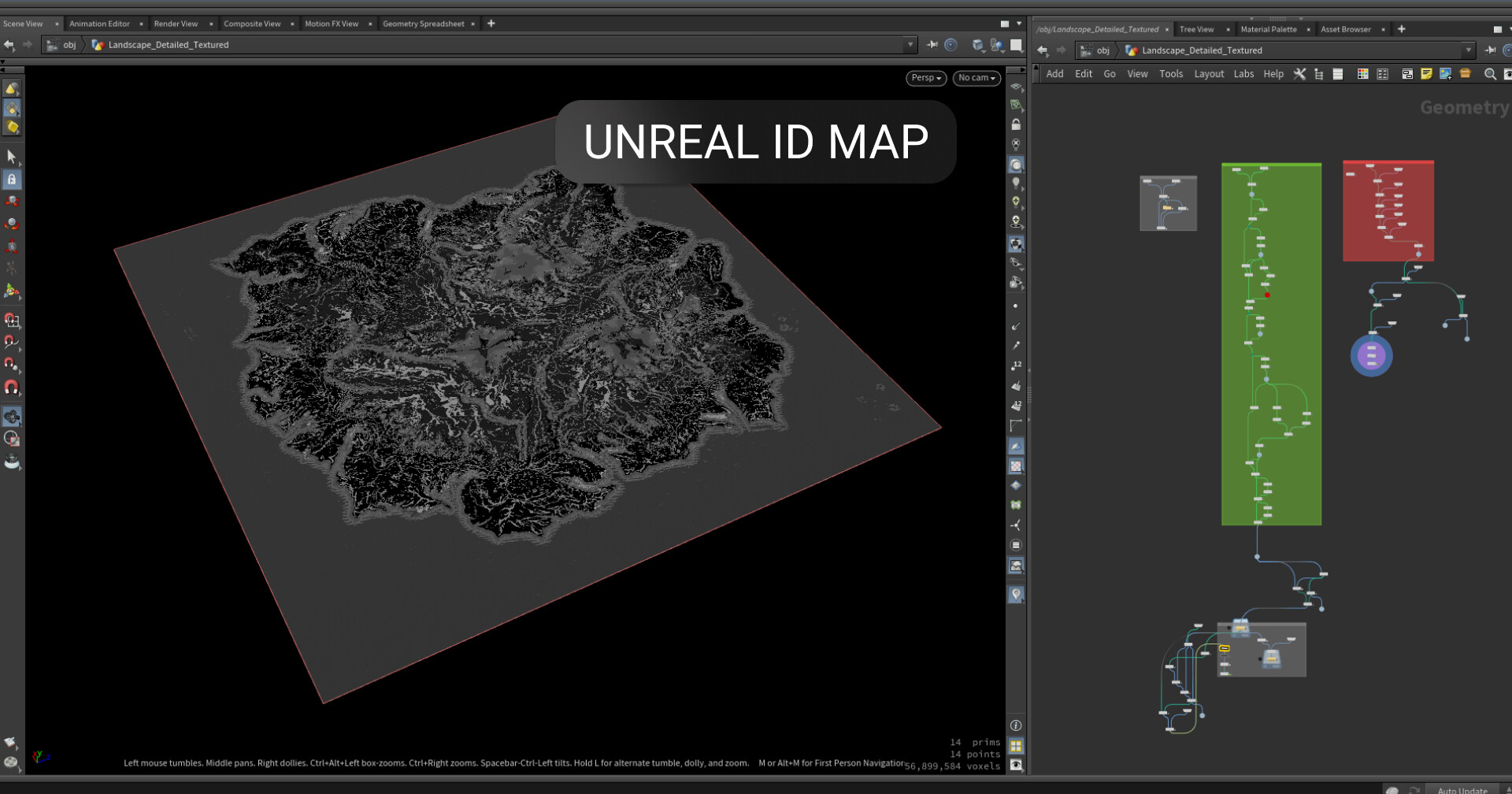Click the Landscape_Detailed_Textured breadcrumb link
This screenshot has width=1512, height=794.
pos(168,45)
